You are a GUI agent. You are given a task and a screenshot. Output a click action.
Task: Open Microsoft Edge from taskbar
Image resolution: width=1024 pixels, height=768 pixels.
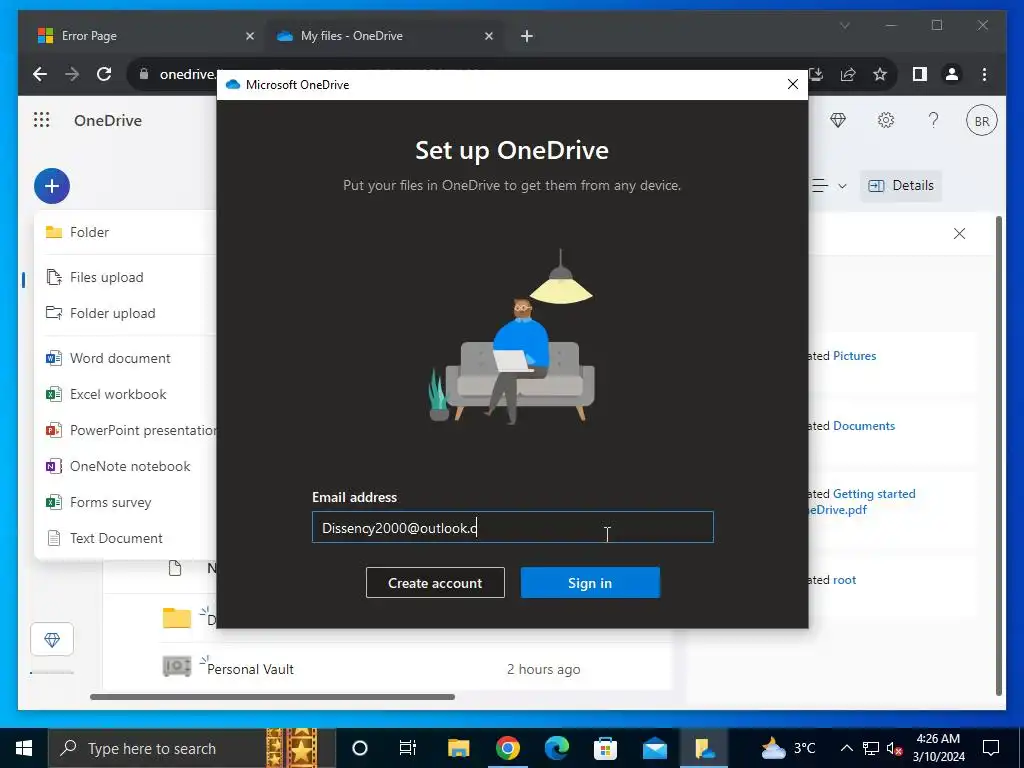[556, 748]
